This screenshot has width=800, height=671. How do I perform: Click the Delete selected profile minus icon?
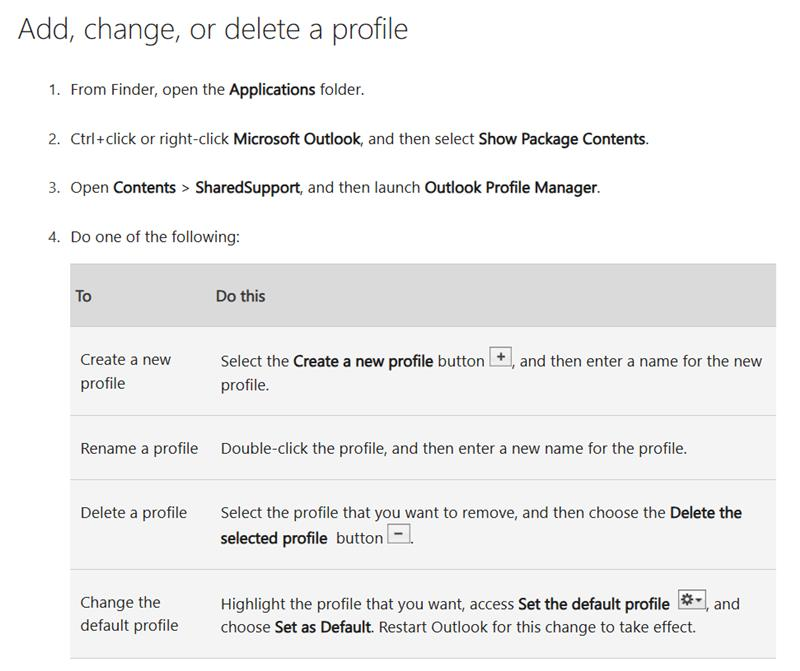point(399,535)
